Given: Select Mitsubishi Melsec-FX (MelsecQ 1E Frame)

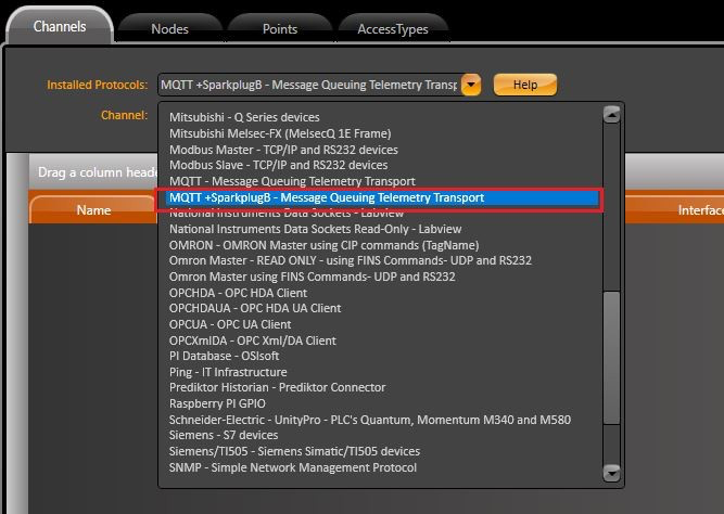Looking at the screenshot, I should (x=280, y=133).
